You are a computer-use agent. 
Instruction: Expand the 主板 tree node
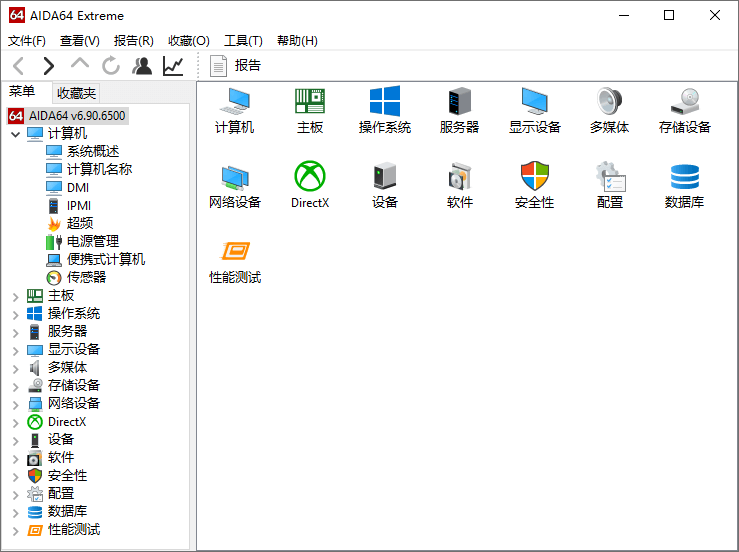coord(16,297)
